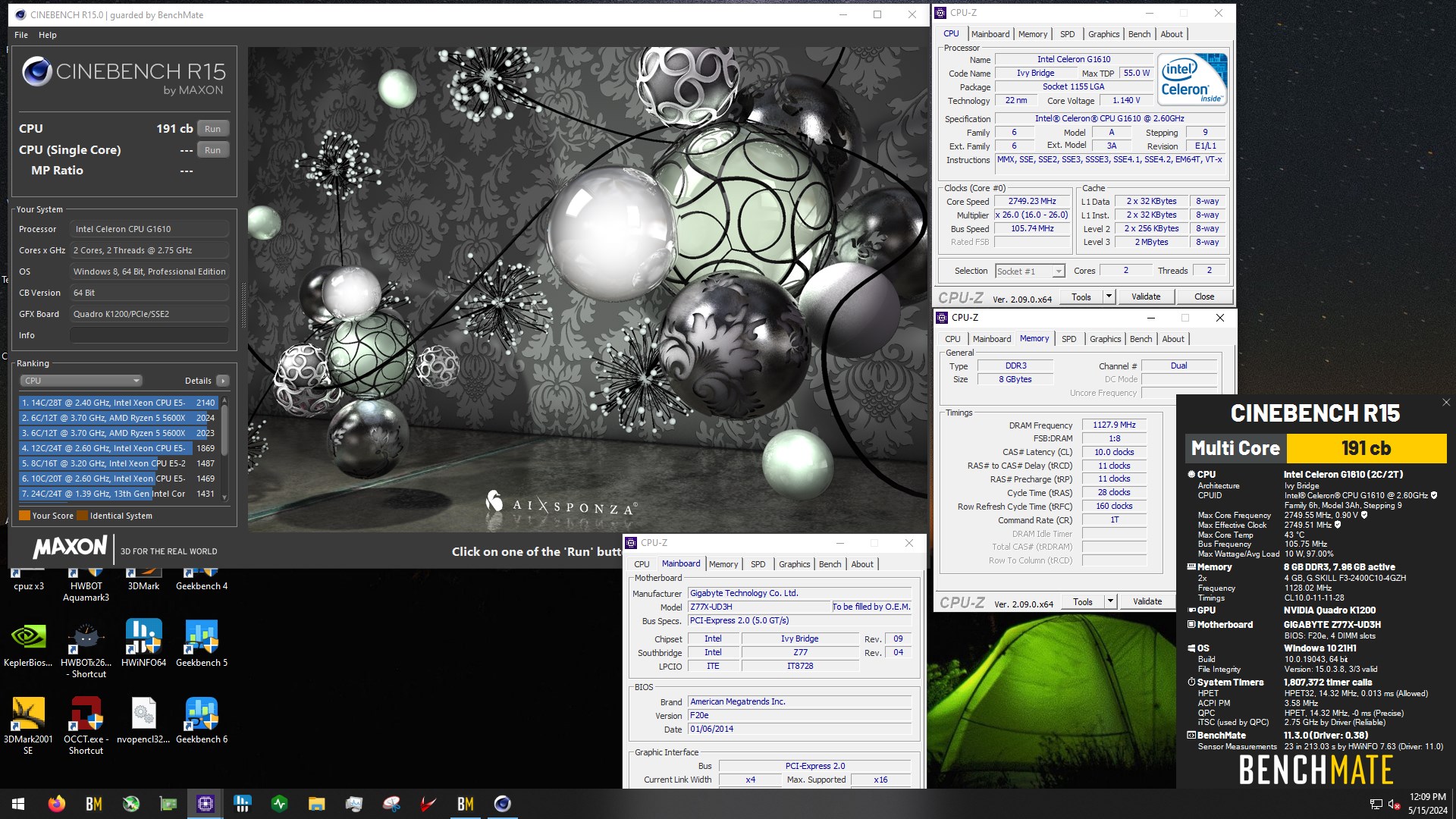
Task: Run the CPU benchmark in Cinebench
Action: [x=212, y=129]
